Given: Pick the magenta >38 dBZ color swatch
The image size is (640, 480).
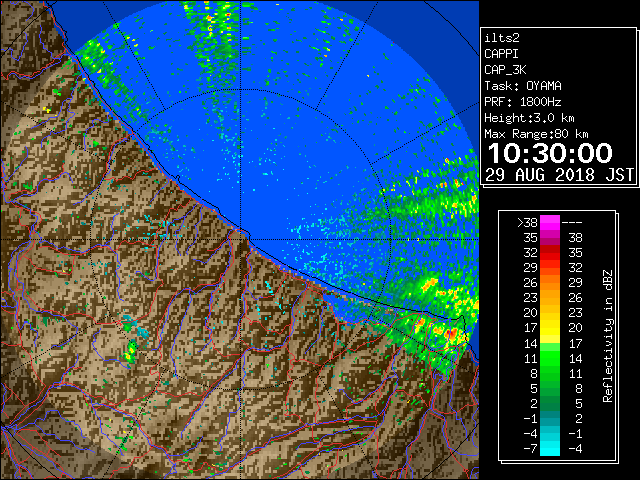Looking at the screenshot, I should [x=550, y=222].
